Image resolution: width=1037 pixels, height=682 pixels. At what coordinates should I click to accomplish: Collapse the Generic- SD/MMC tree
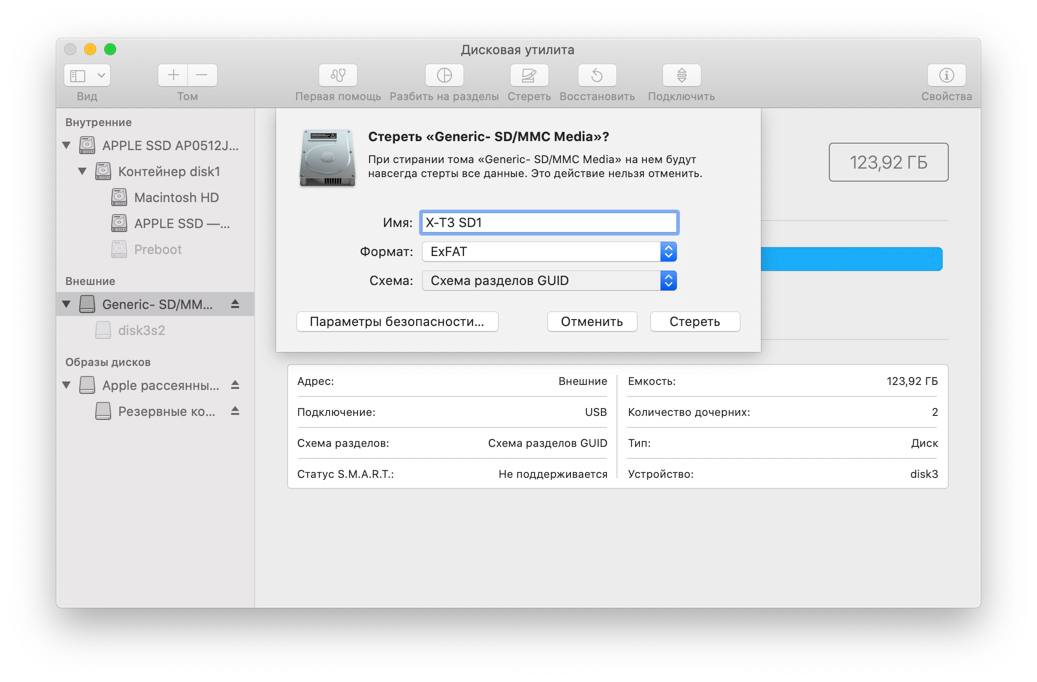coord(66,304)
